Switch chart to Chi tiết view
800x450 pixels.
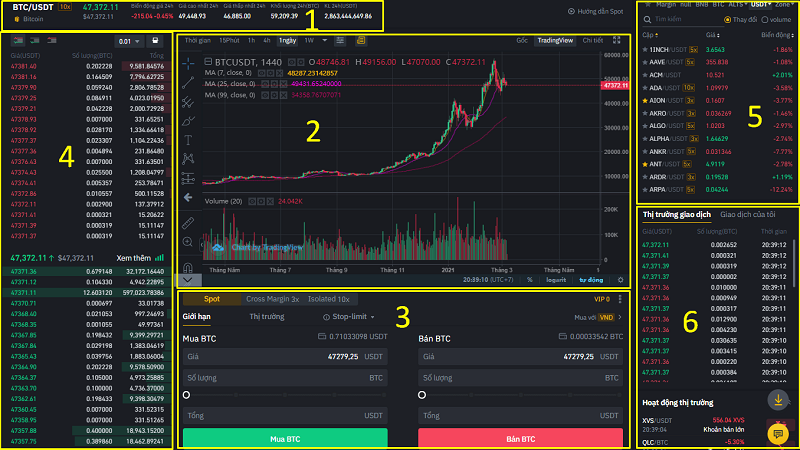click(592, 40)
